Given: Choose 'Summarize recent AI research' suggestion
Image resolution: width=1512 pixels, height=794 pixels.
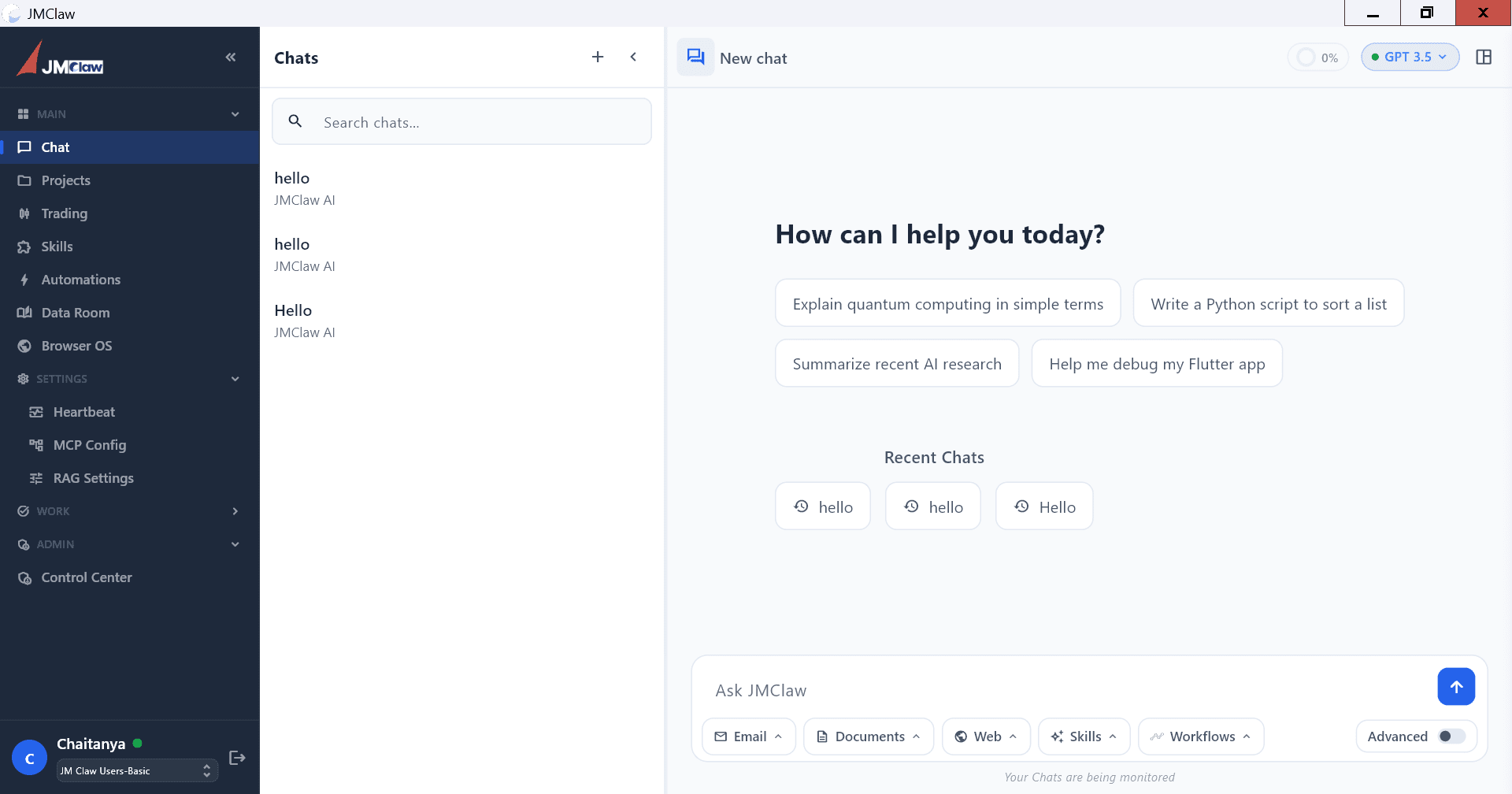Looking at the screenshot, I should point(897,363).
